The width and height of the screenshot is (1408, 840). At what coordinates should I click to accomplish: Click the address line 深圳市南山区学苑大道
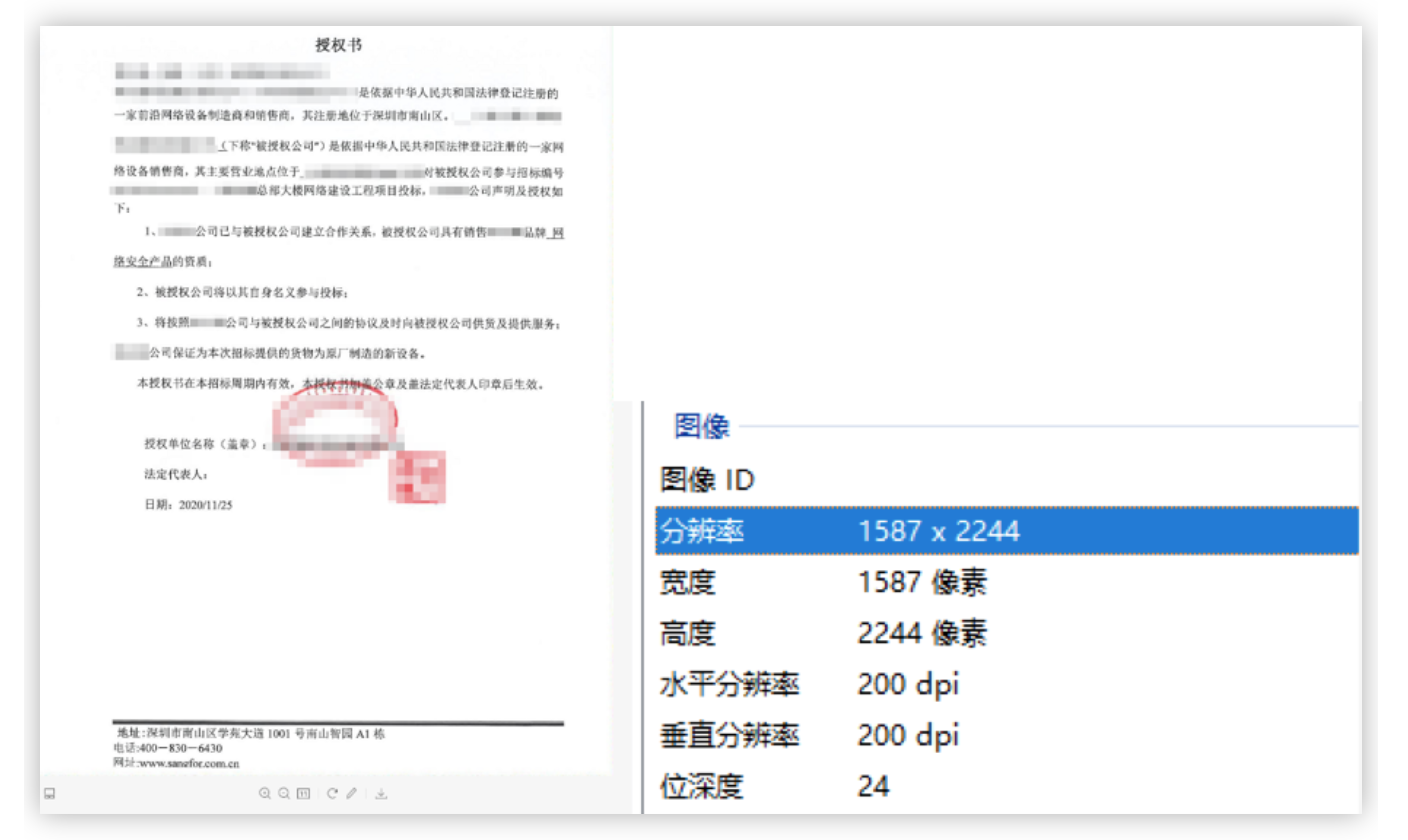(250, 733)
